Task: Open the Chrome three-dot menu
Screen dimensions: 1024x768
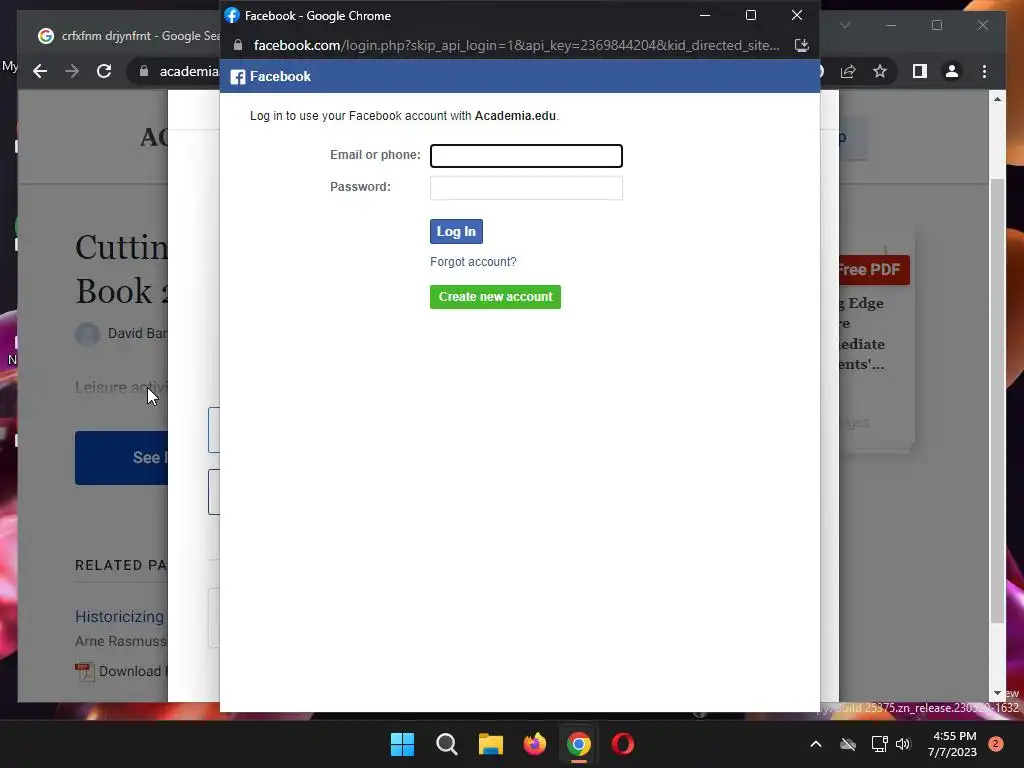Action: click(x=984, y=71)
